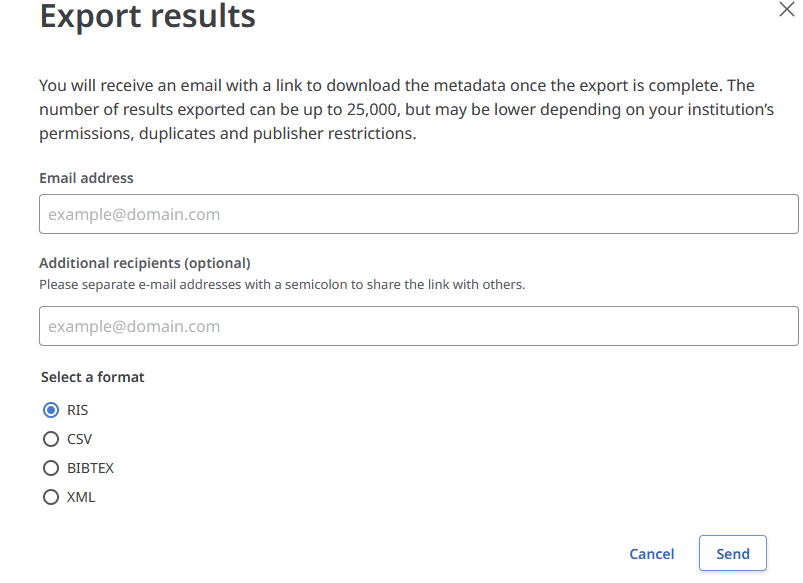
Task: Pick the BIBTEX radio button
Action: (x=51, y=468)
